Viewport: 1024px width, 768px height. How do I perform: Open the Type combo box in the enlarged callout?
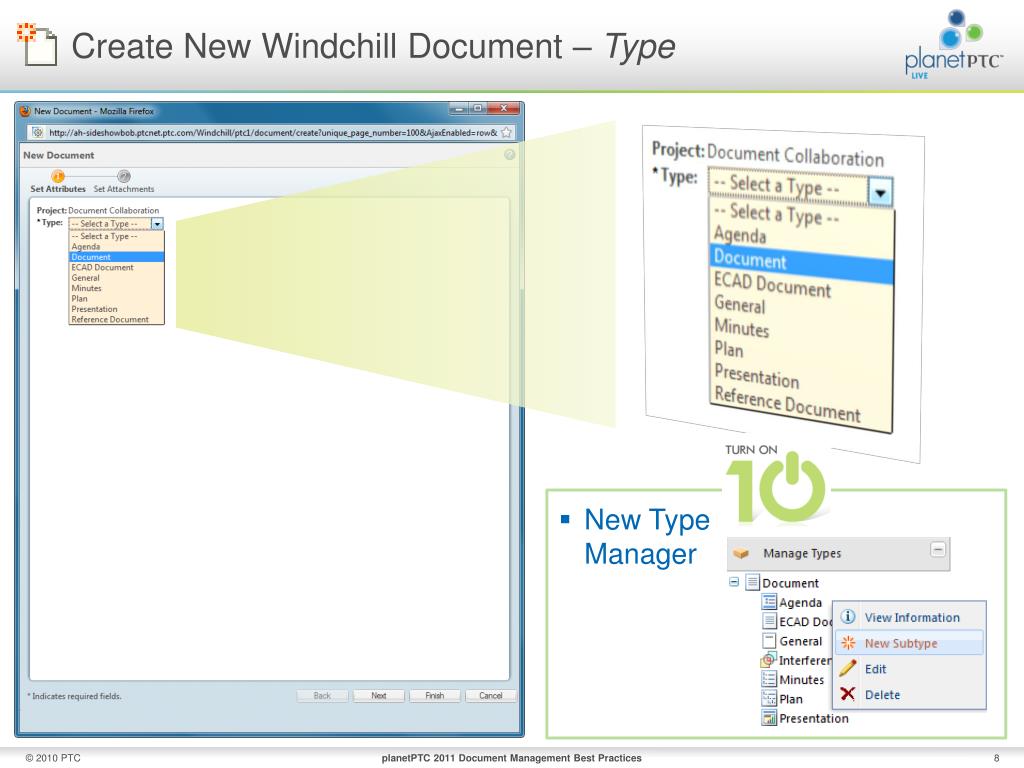[x=800, y=187]
